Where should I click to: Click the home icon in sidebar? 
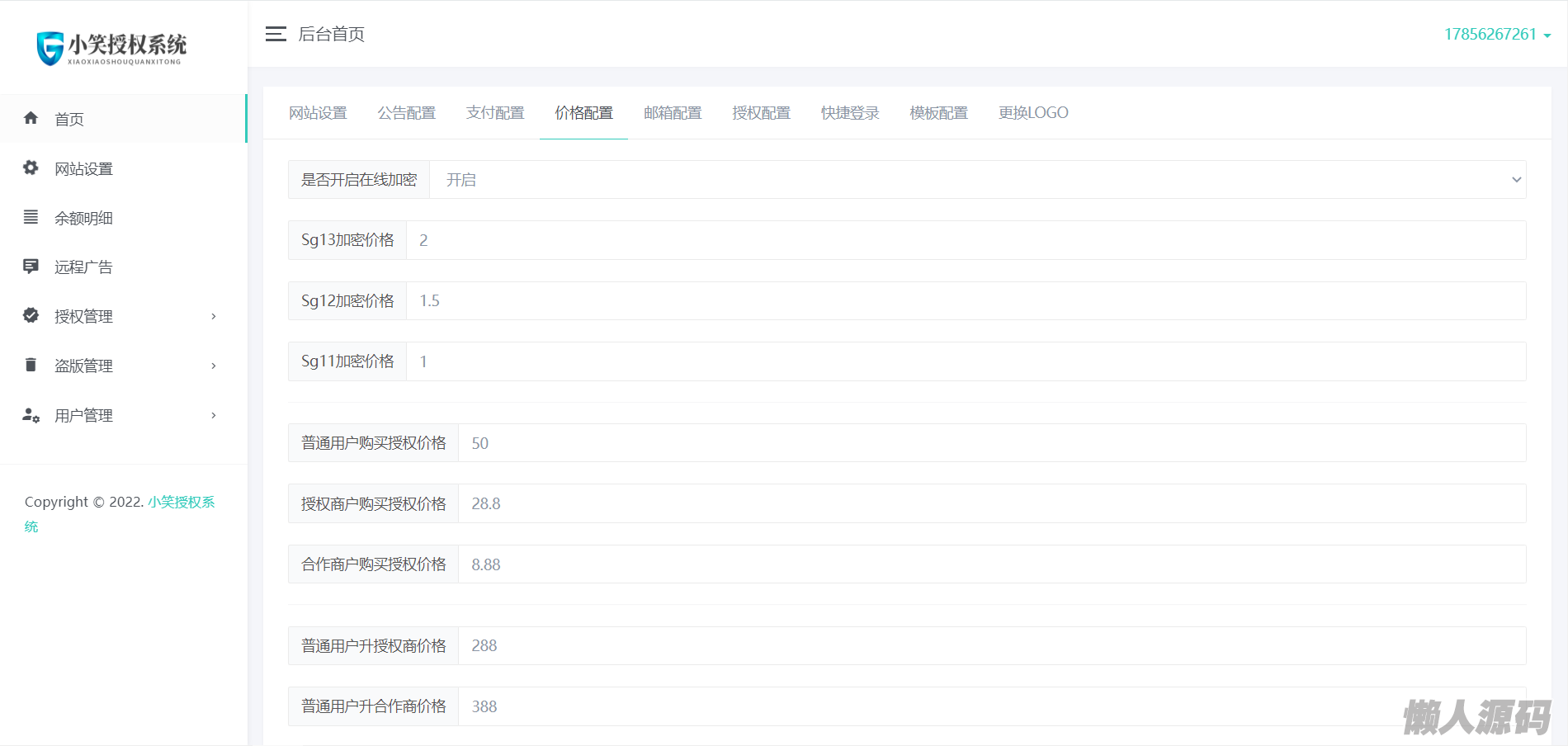pyautogui.click(x=31, y=118)
